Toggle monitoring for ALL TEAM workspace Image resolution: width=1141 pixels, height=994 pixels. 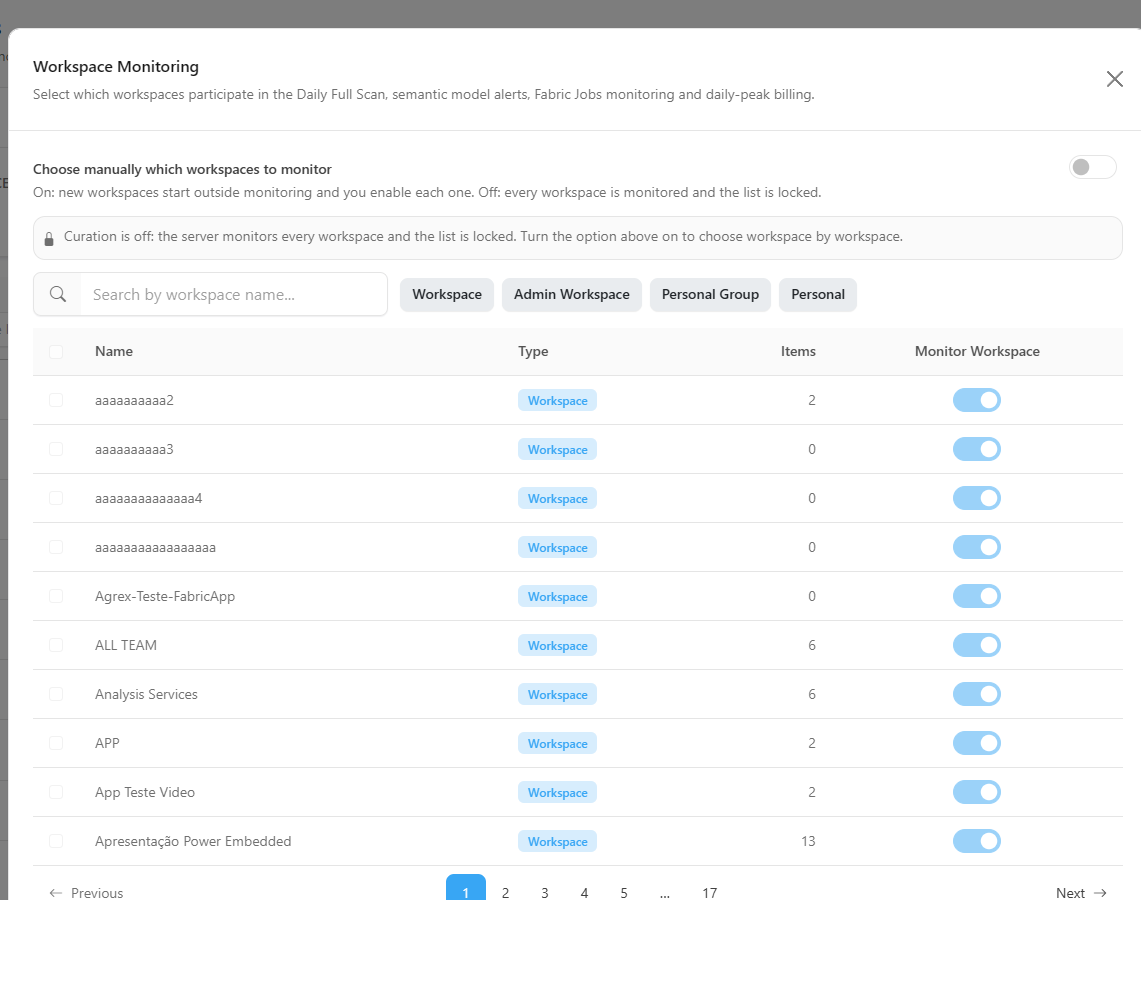977,645
